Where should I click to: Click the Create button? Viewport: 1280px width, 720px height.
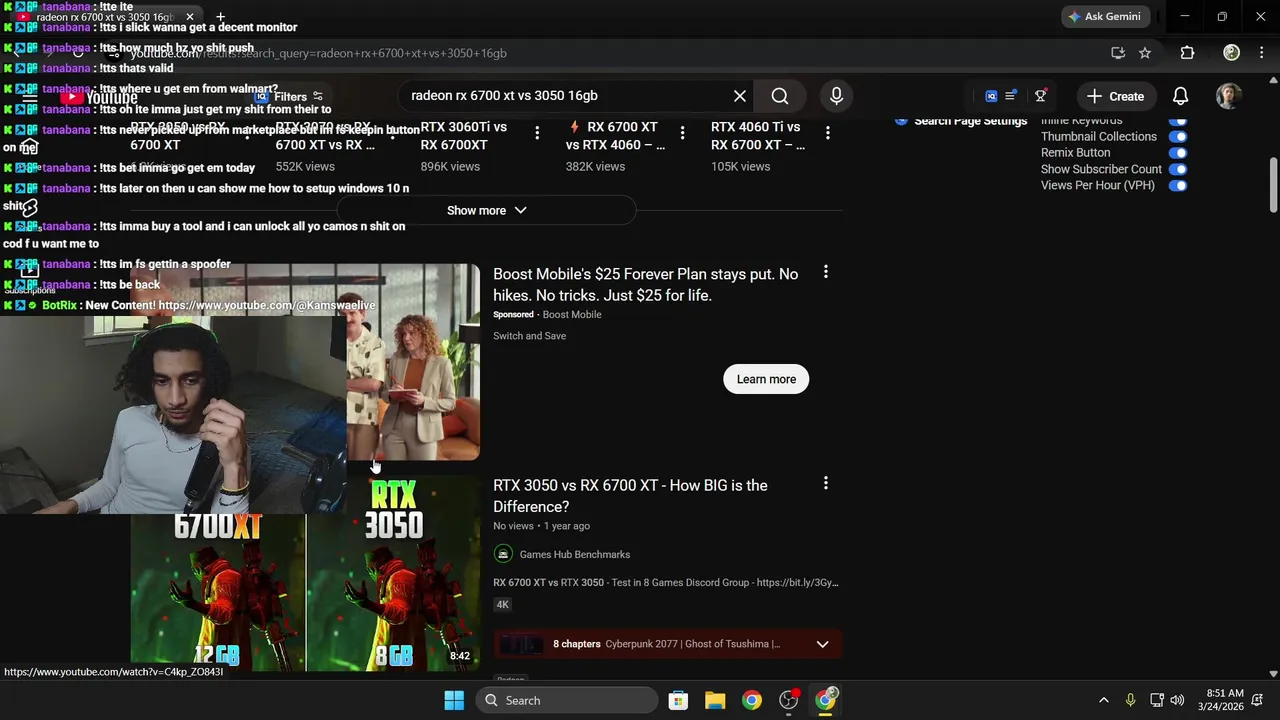click(1115, 97)
